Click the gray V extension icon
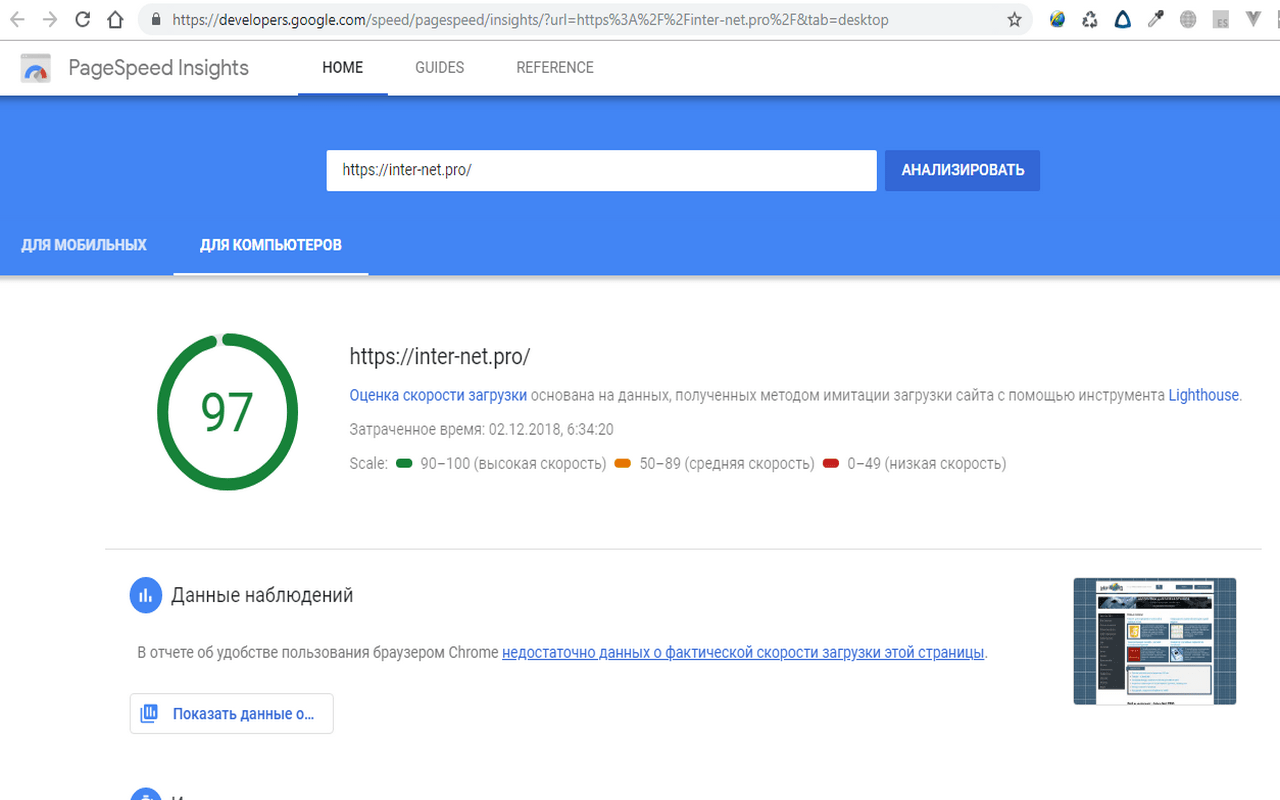Screen dimensions: 1280x800 (x=1253, y=19)
